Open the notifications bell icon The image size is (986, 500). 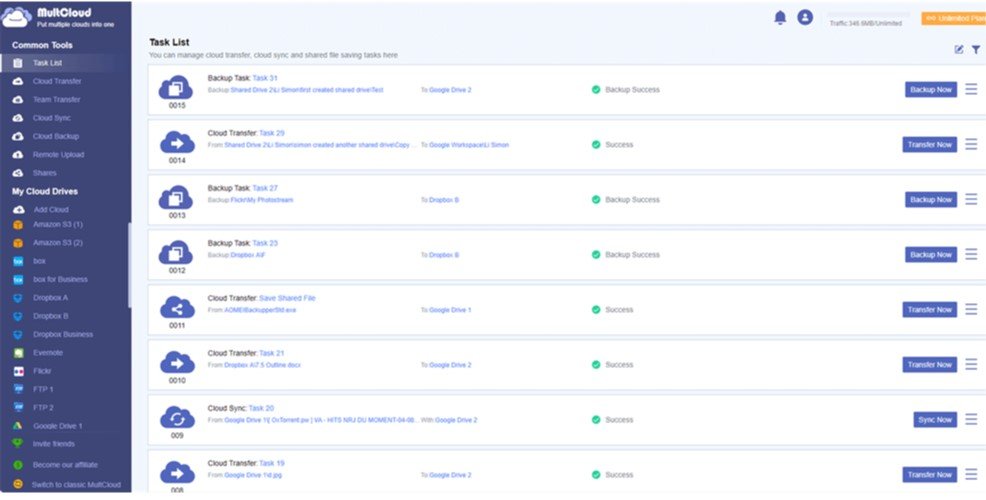point(780,18)
